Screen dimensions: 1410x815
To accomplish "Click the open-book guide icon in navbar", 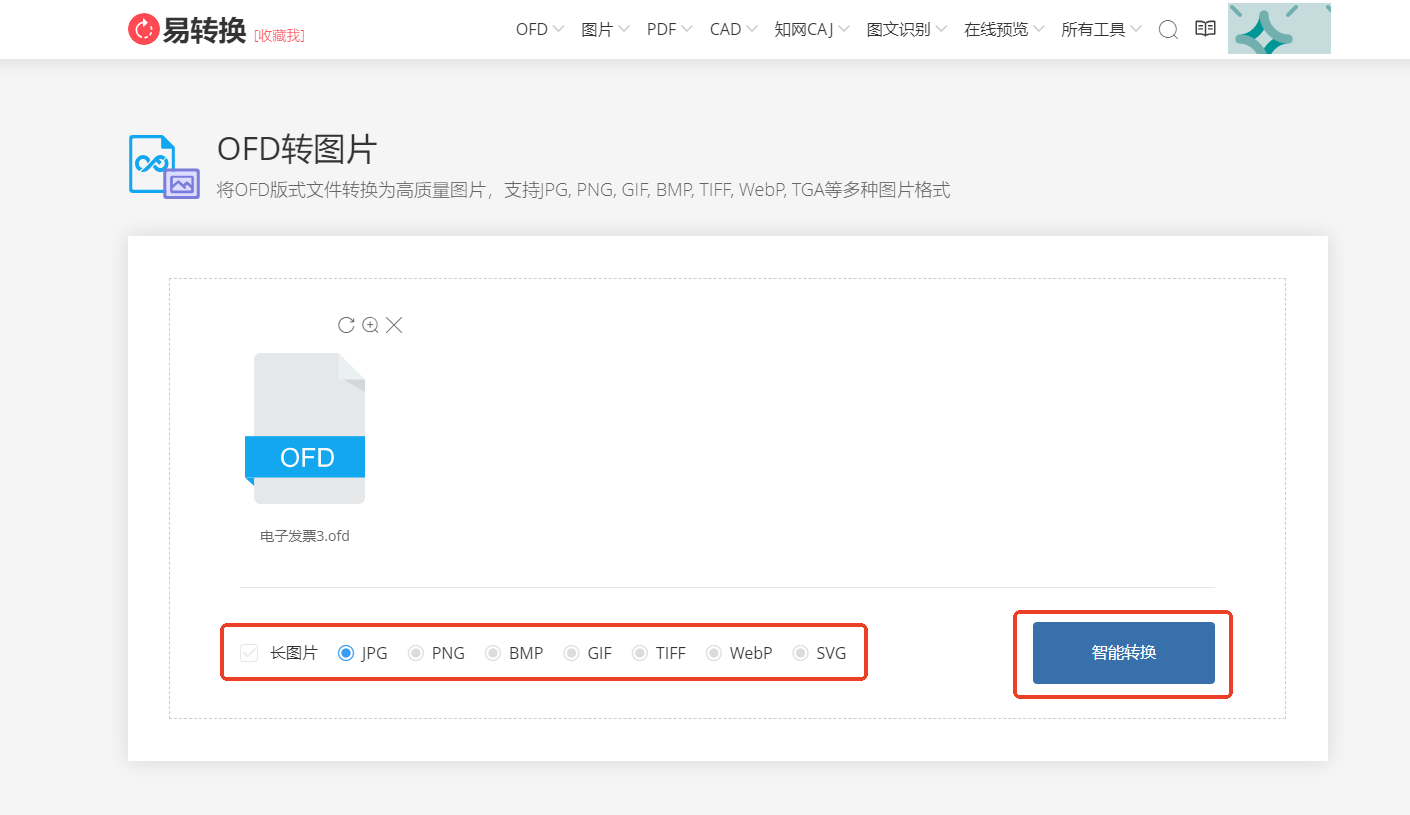I will click(x=1204, y=29).
